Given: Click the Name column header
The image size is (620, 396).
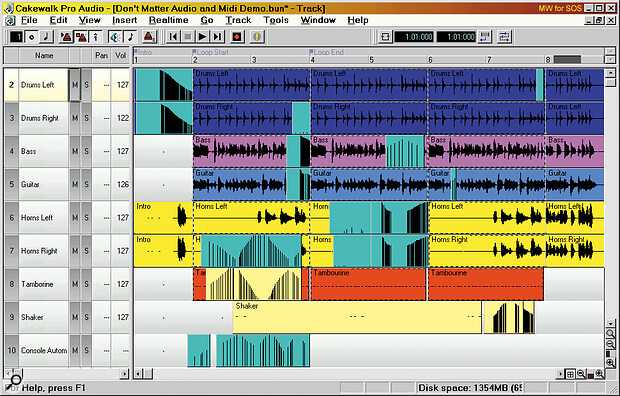Looking at the screenshot, I should coord(44,56).
